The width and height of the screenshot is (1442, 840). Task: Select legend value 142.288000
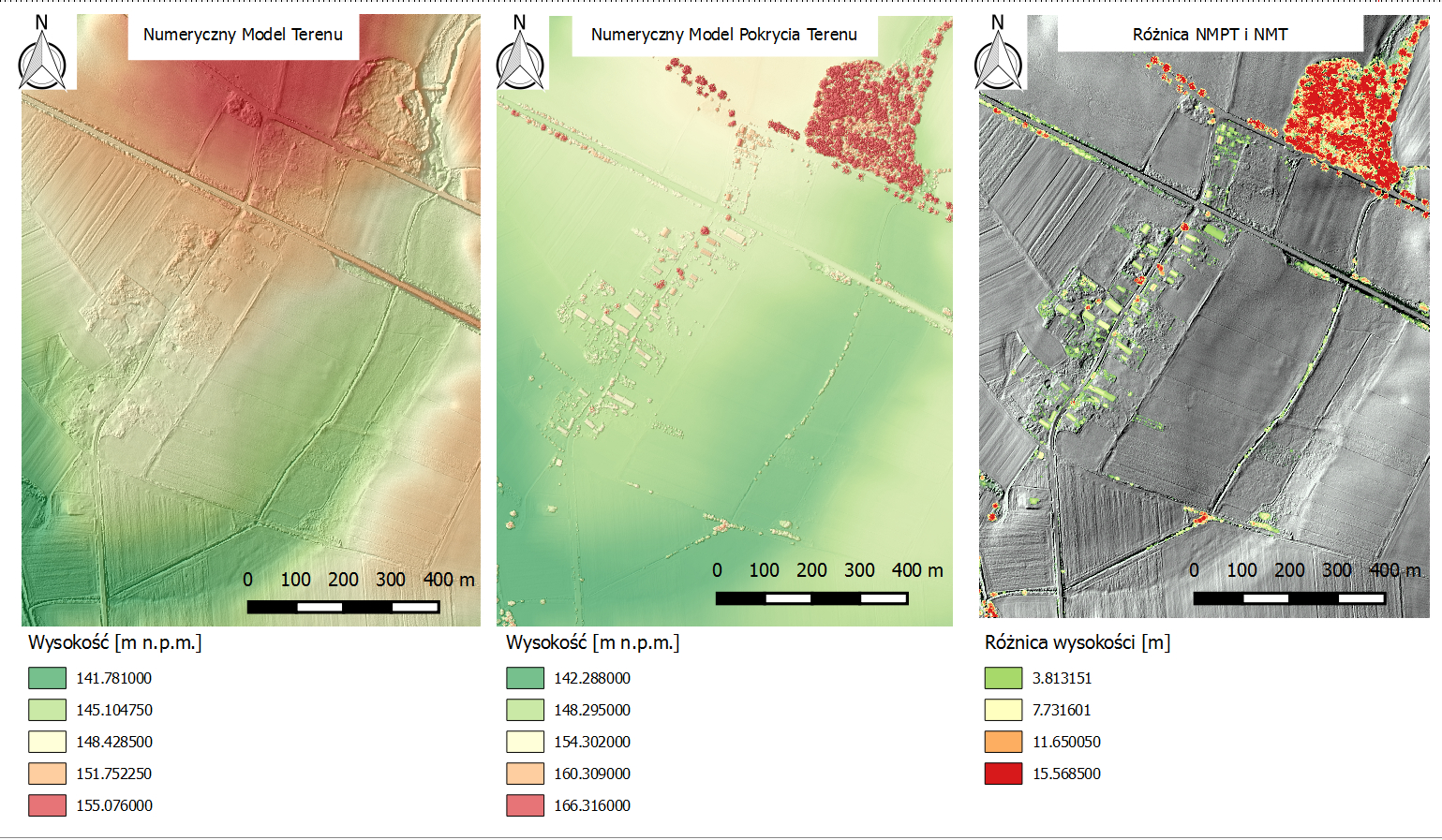(592, 678)
